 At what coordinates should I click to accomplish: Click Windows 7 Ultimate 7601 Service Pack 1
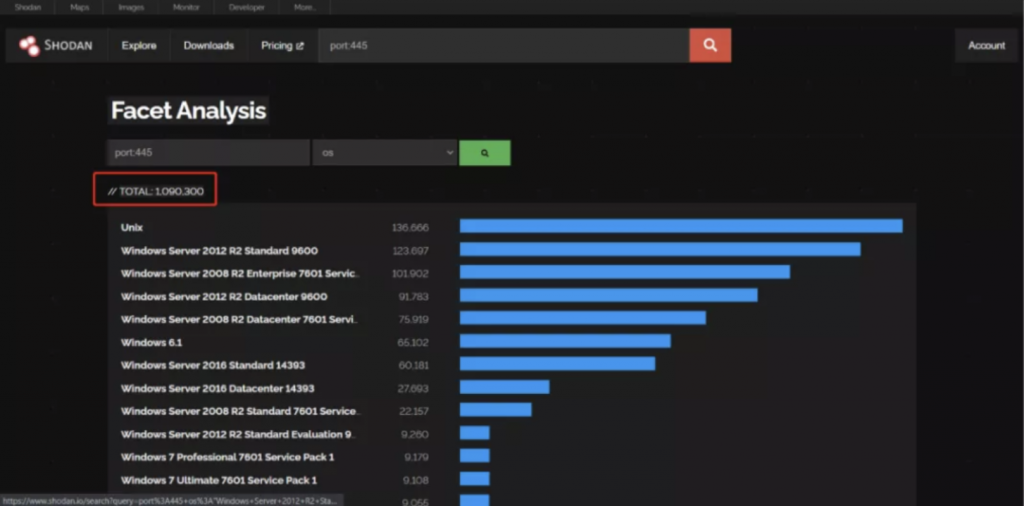(219, 481)
